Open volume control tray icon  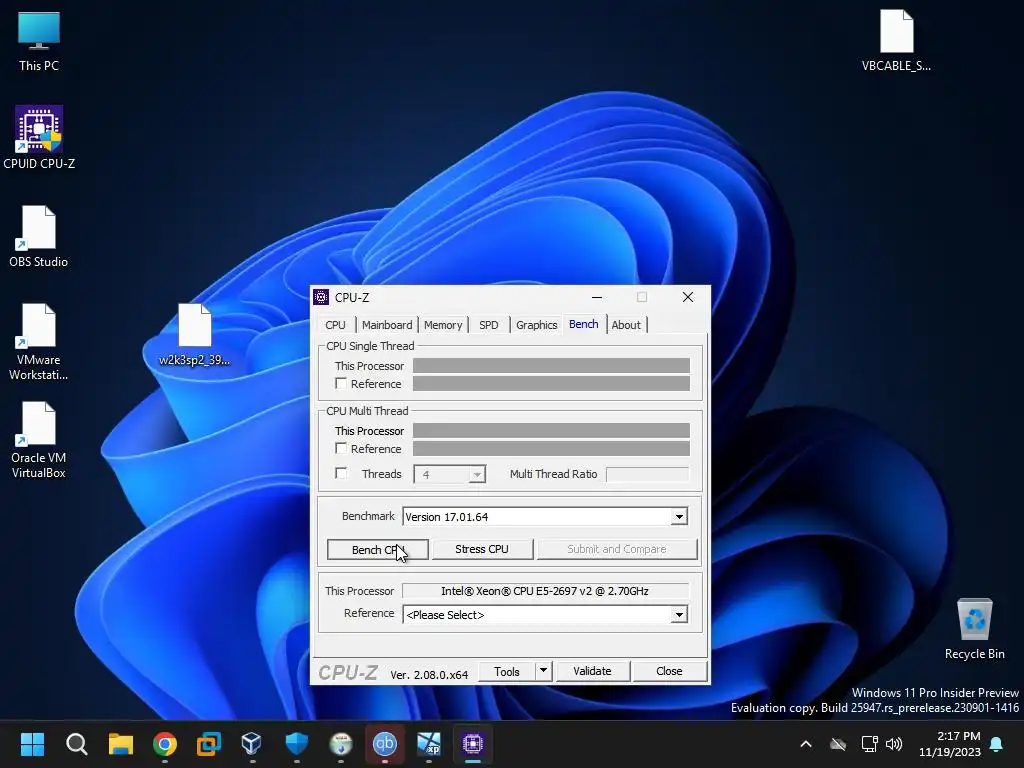coord(893,744)
